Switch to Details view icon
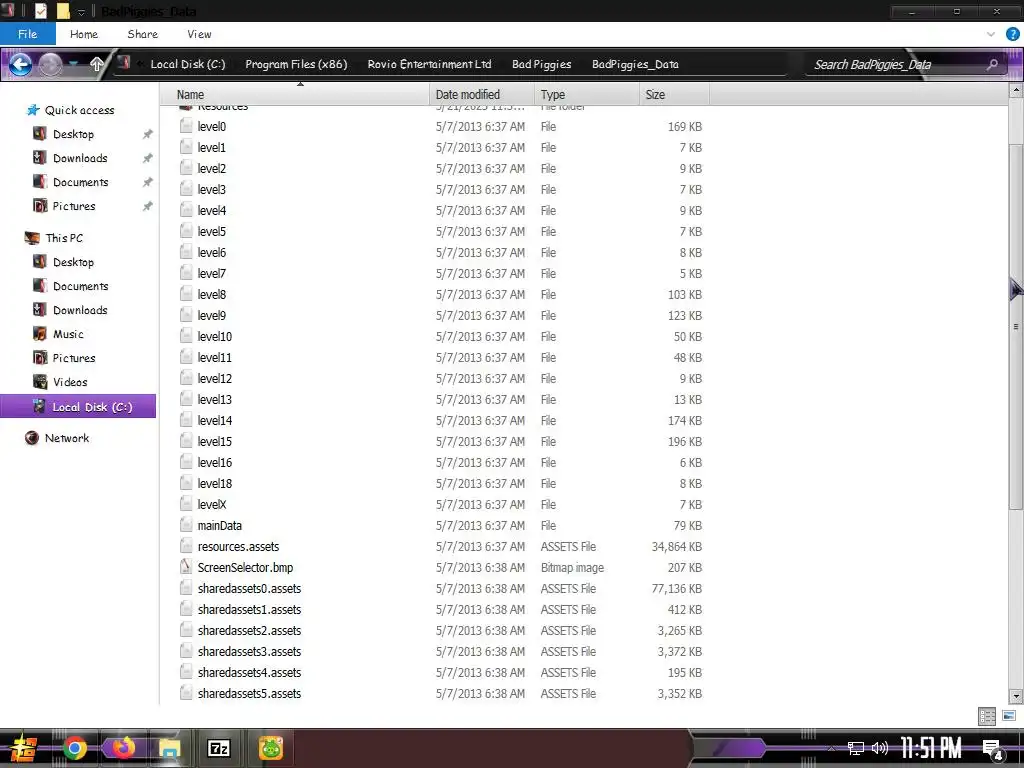1024x768 pixels. [987, 716]
